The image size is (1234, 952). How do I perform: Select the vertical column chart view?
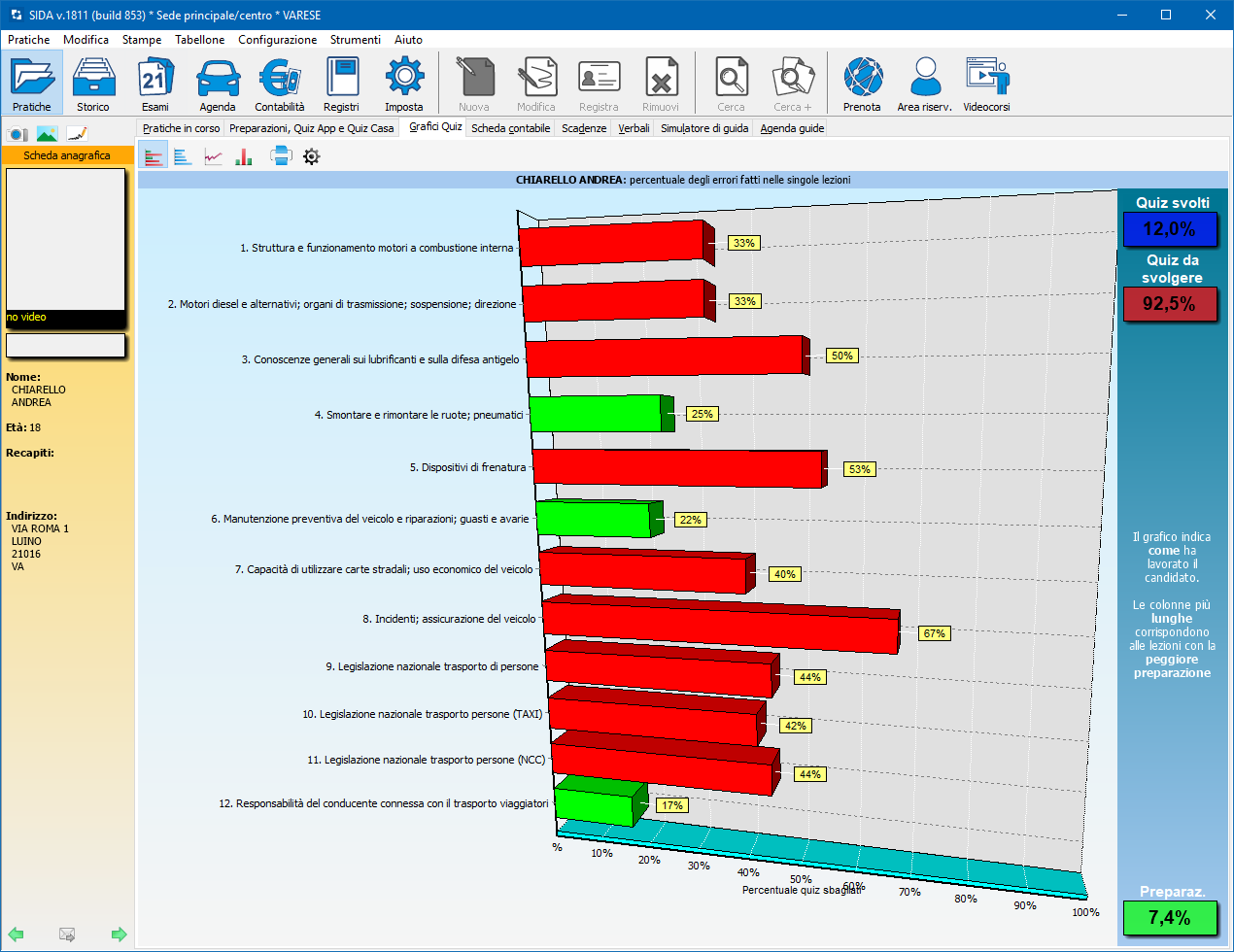click(x=244, y=156)
